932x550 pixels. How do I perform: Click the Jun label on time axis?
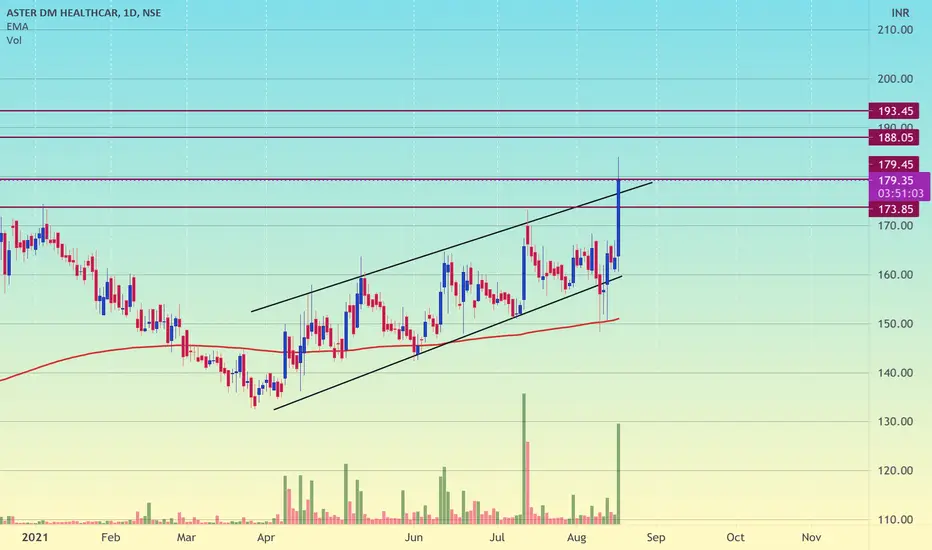[x=414, y=538]
